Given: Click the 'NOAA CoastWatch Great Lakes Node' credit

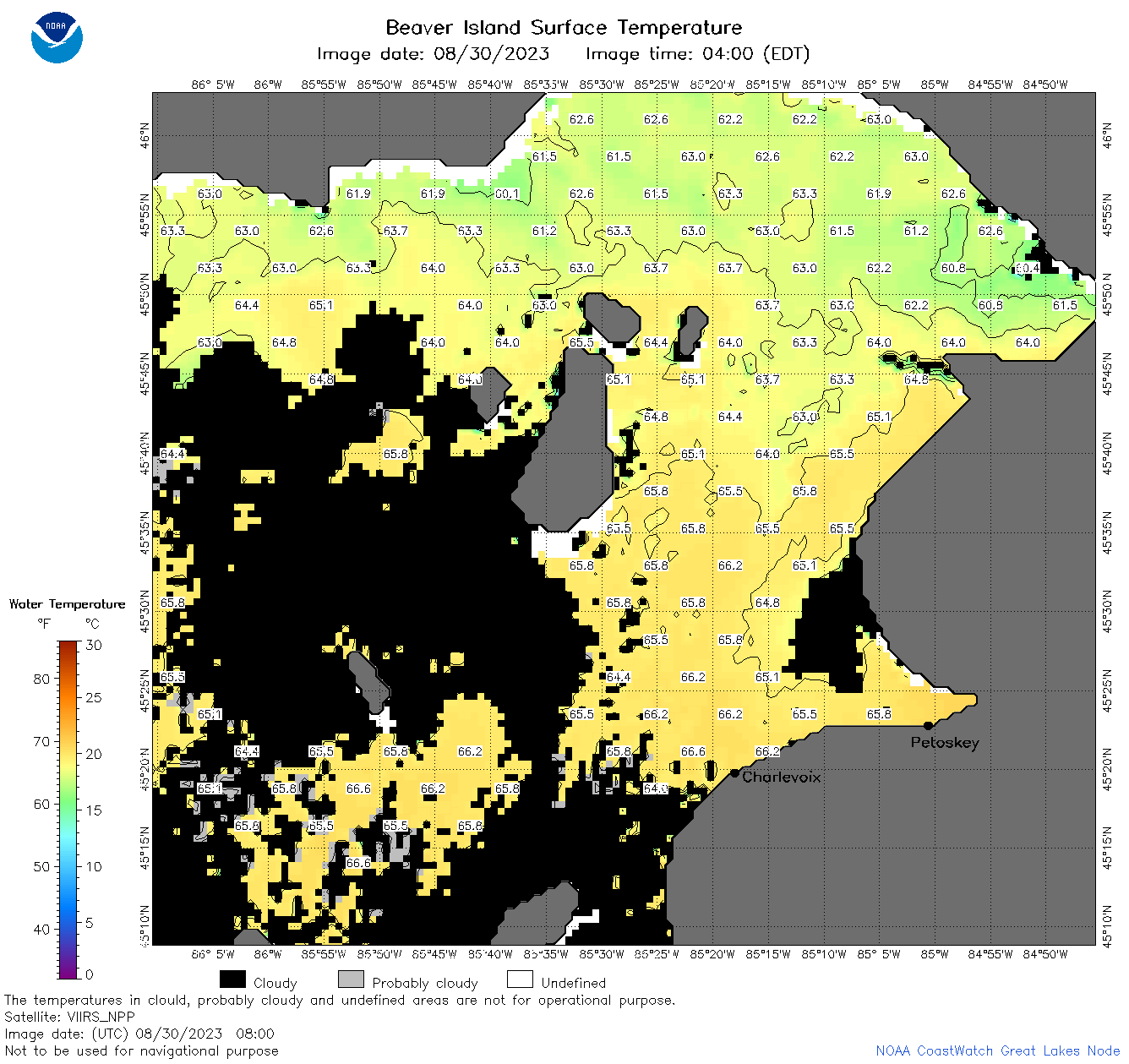Looking at the screenshot, I should 997,1050.
